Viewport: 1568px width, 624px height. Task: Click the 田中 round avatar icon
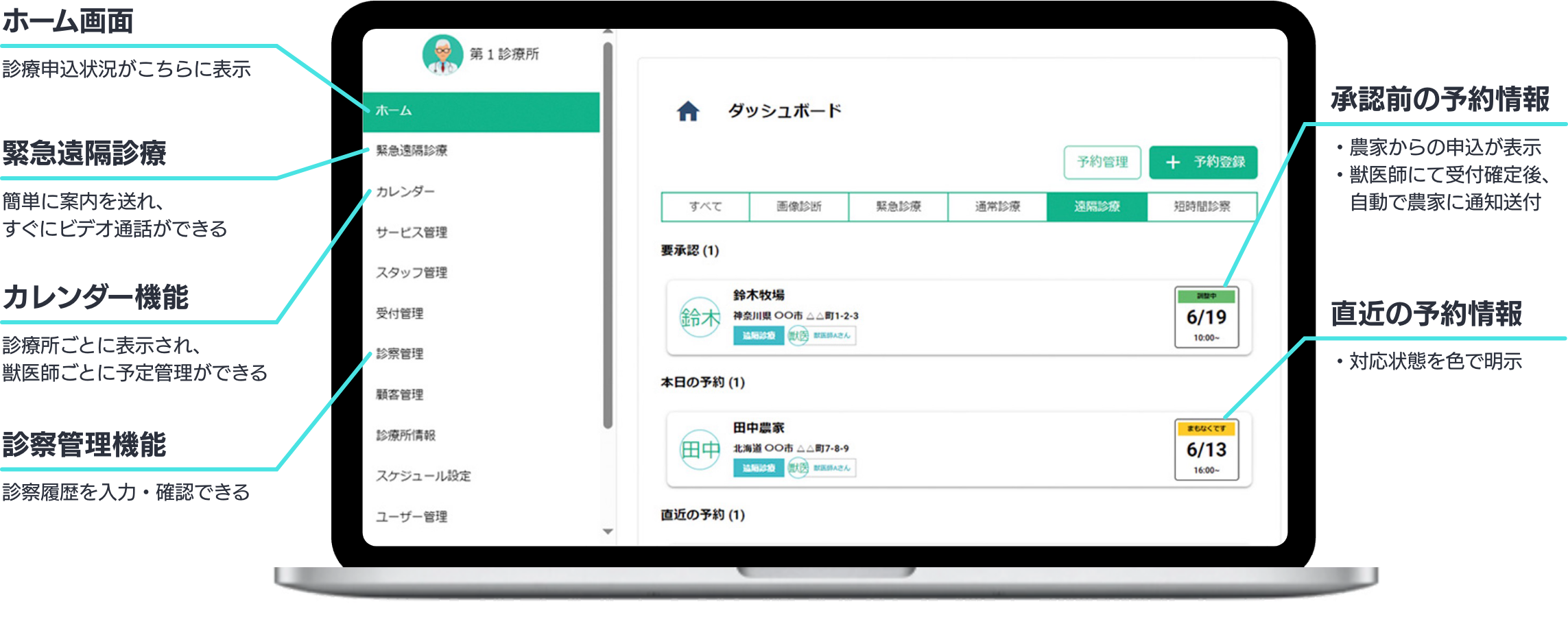pos(699,450)
